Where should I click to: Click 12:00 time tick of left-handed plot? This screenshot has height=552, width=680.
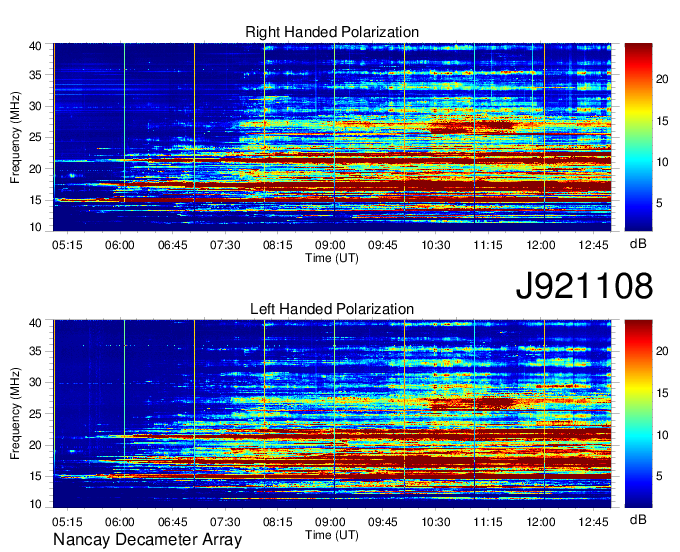click(541, 522)
